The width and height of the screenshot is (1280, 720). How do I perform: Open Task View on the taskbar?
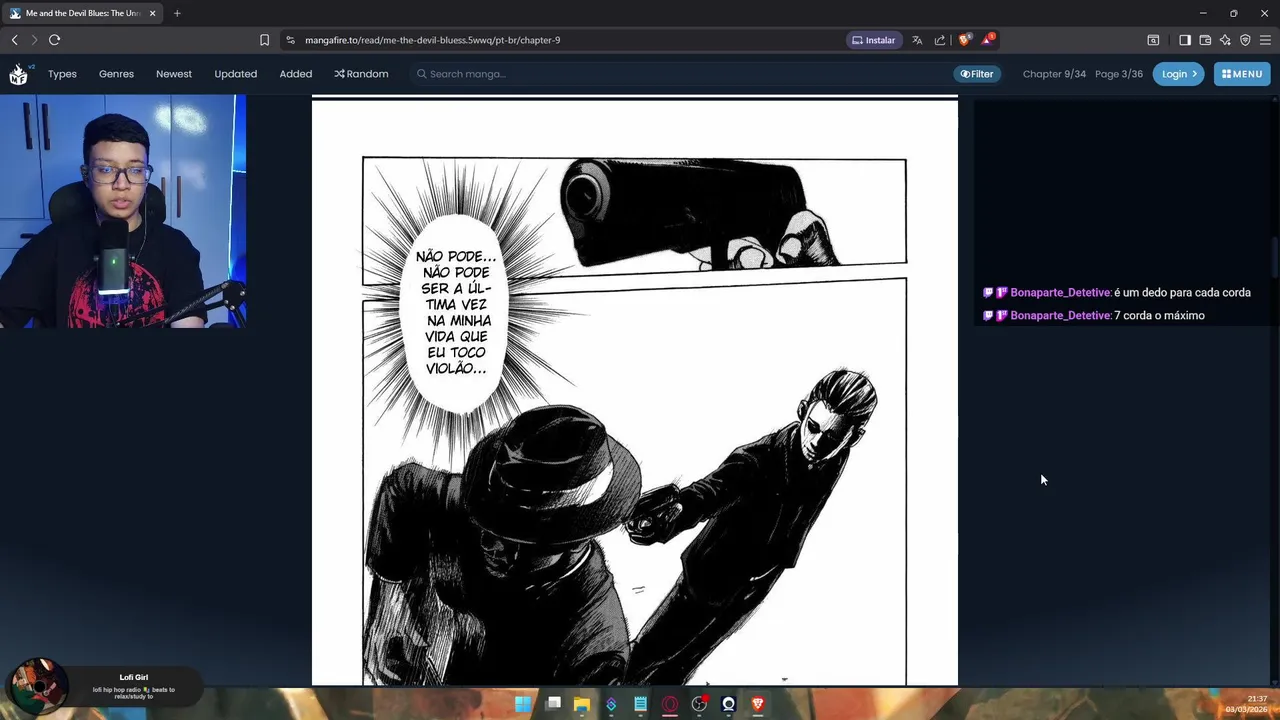pyautogui.click(x=553, y=704)
